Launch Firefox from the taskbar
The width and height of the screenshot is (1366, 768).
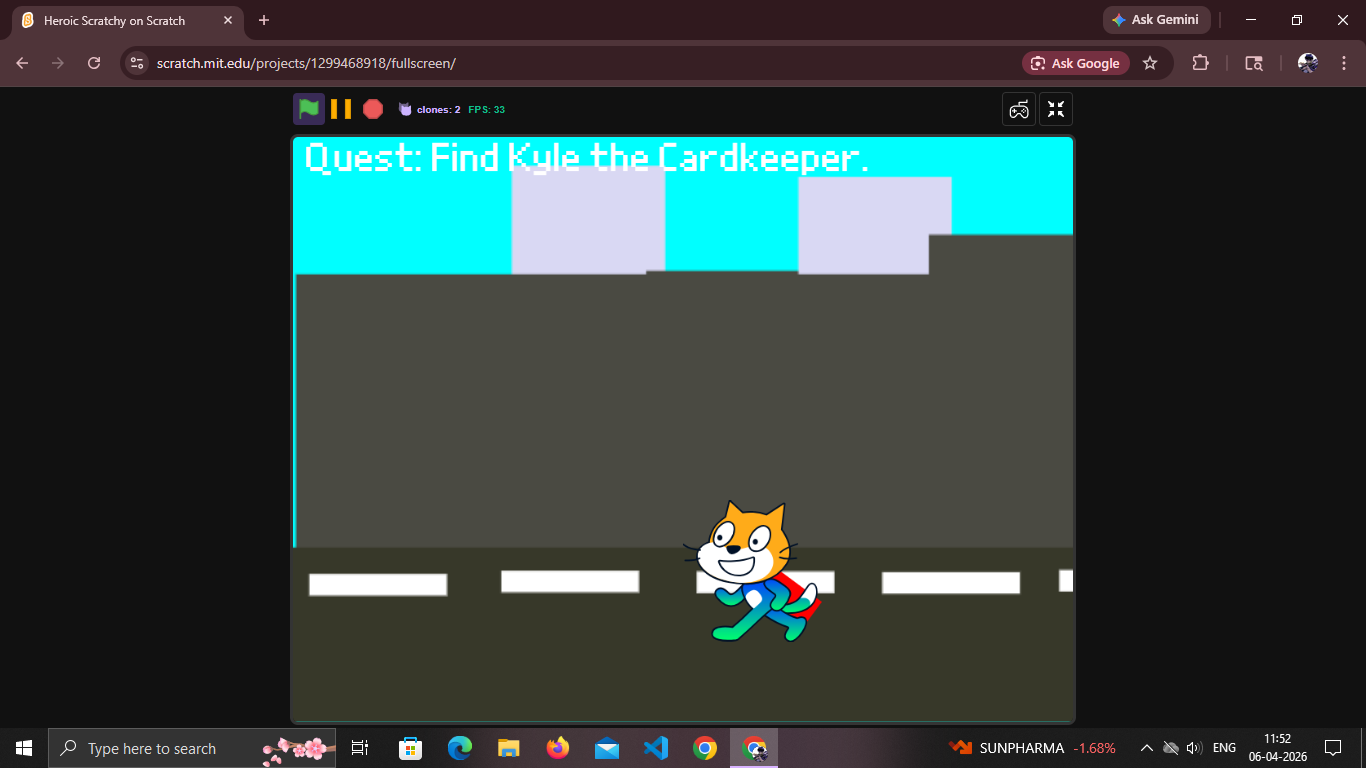coord(558,748)
